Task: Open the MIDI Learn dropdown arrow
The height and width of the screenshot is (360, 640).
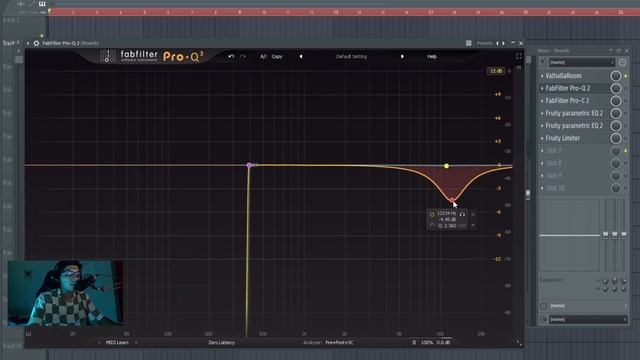Action: coord(136,342)
